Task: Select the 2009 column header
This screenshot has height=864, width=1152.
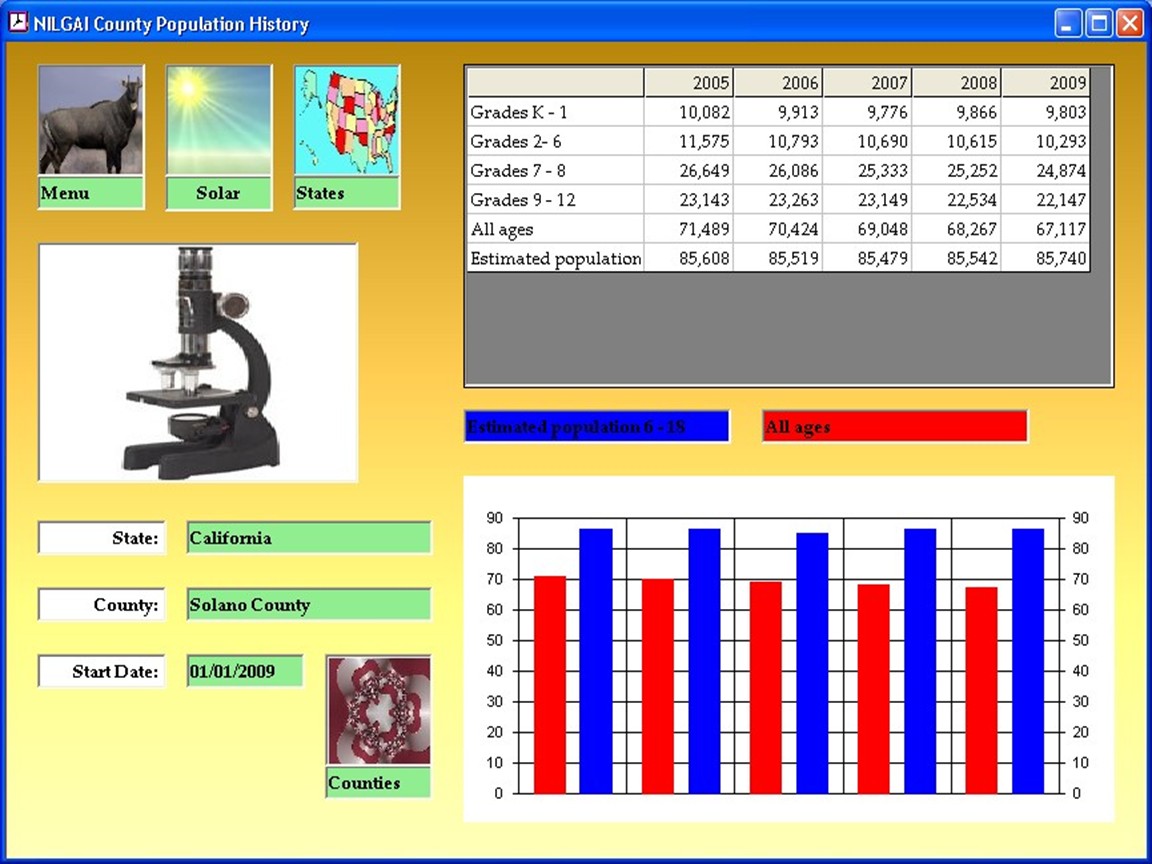Action: pos(1046,83)
